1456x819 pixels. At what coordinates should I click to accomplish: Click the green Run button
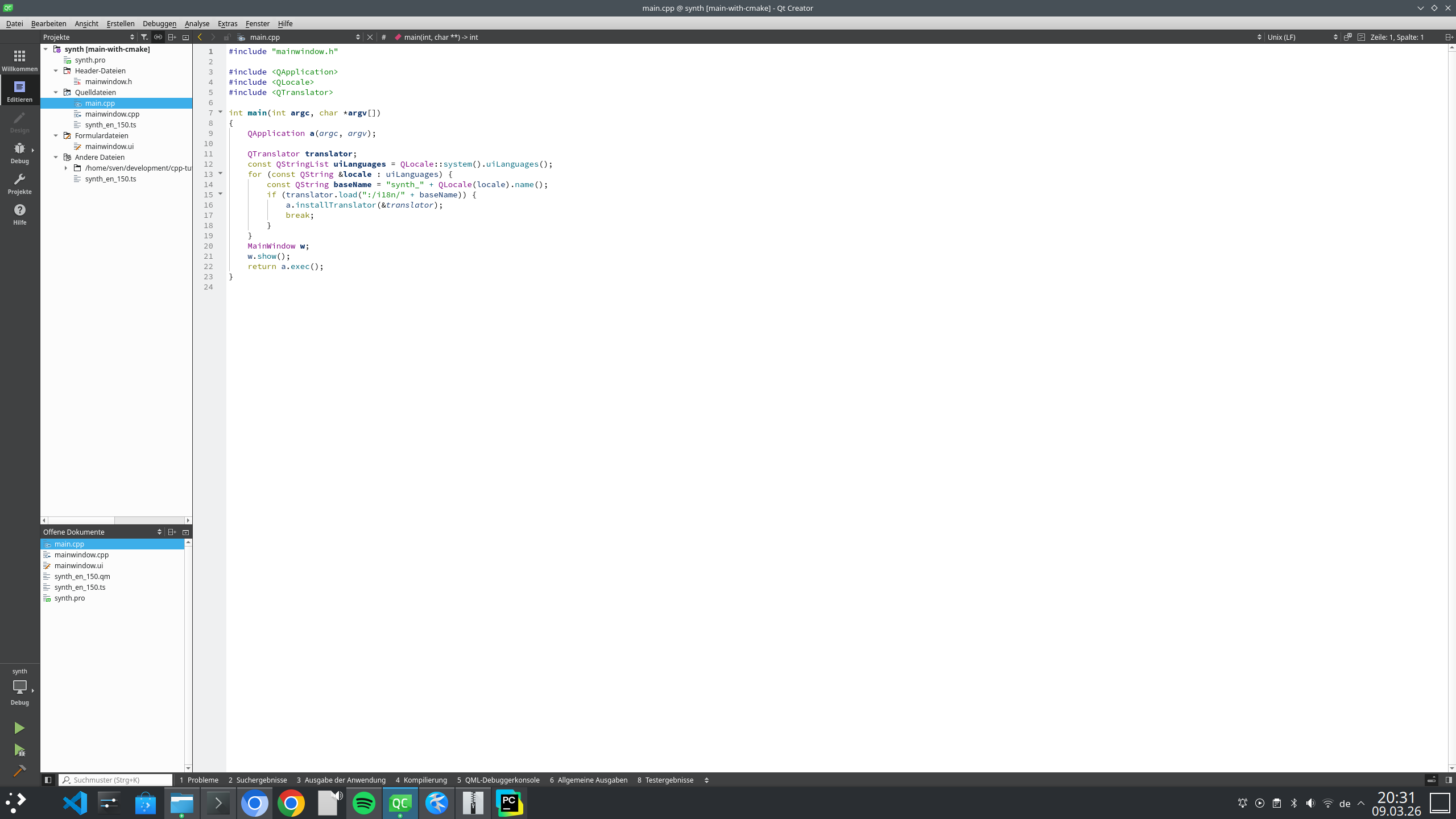tap(19, 728)
